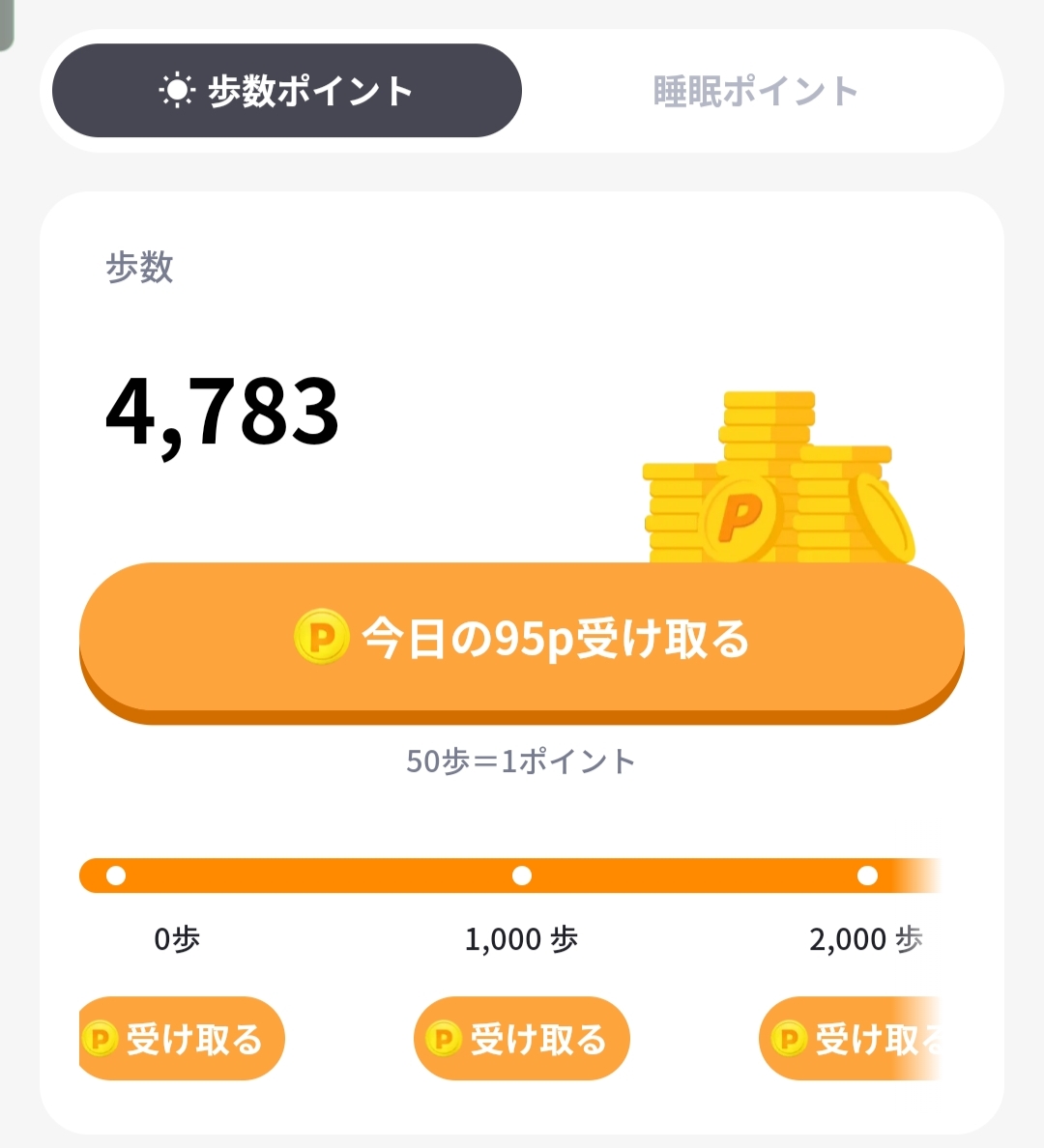Tap the 50歩＝1ポイント text
The width and height of the screenshot is (1044, 1148).
[521, 761]
